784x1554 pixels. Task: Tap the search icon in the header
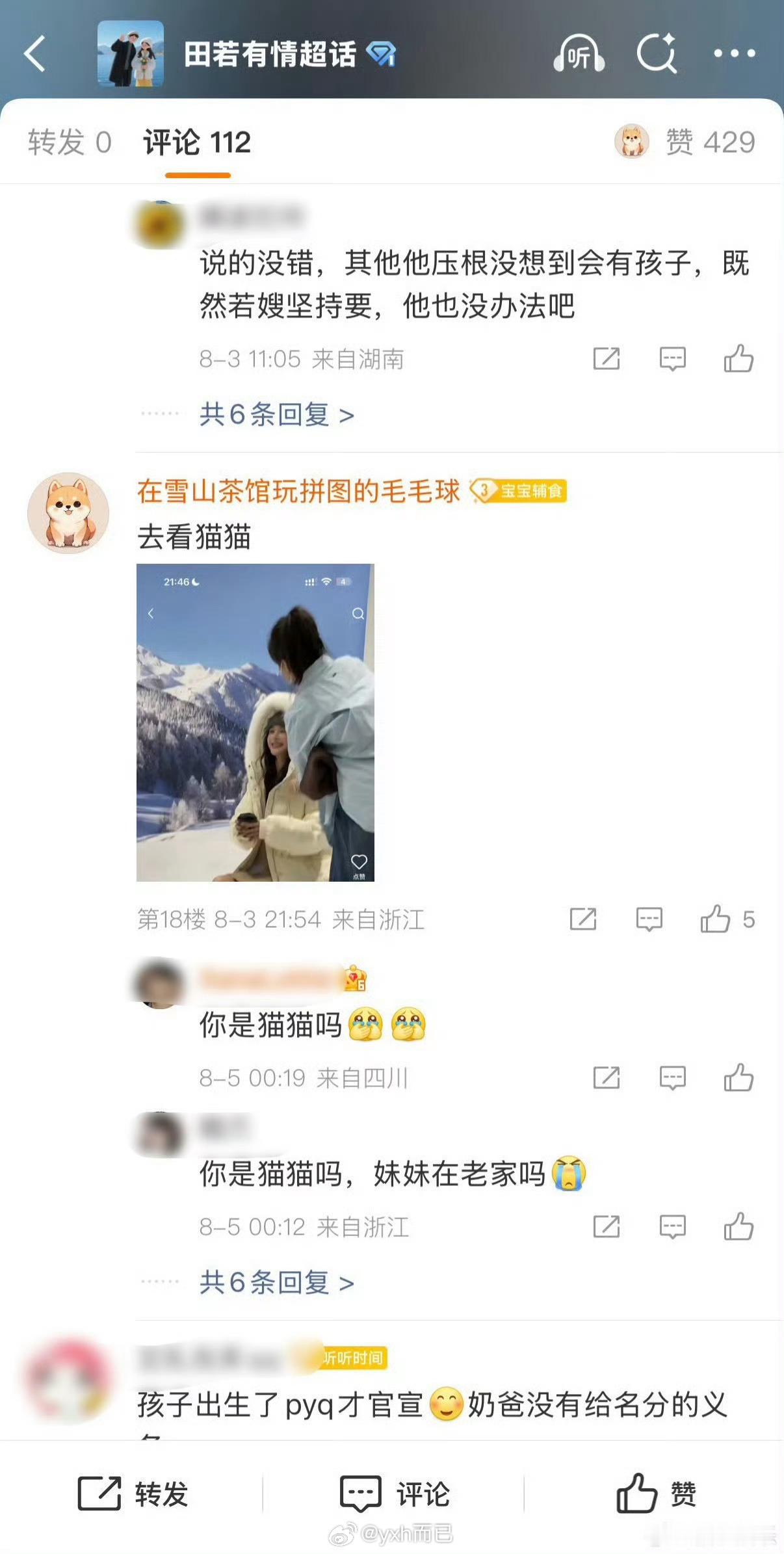657,54
